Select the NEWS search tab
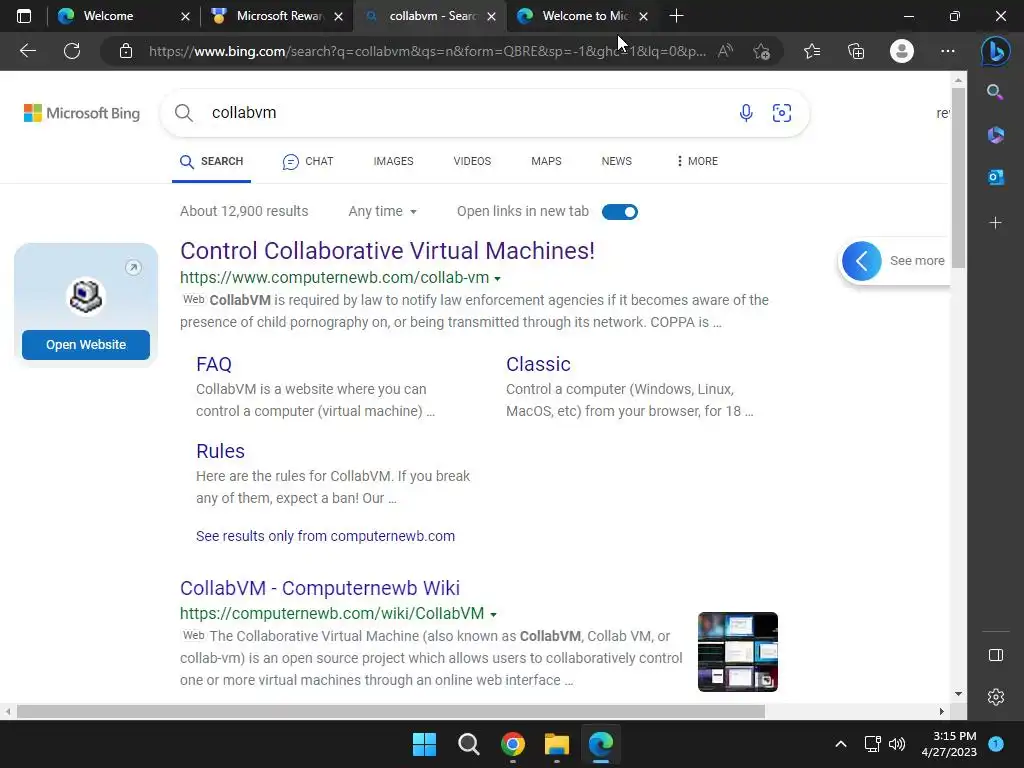 (616, 161)
